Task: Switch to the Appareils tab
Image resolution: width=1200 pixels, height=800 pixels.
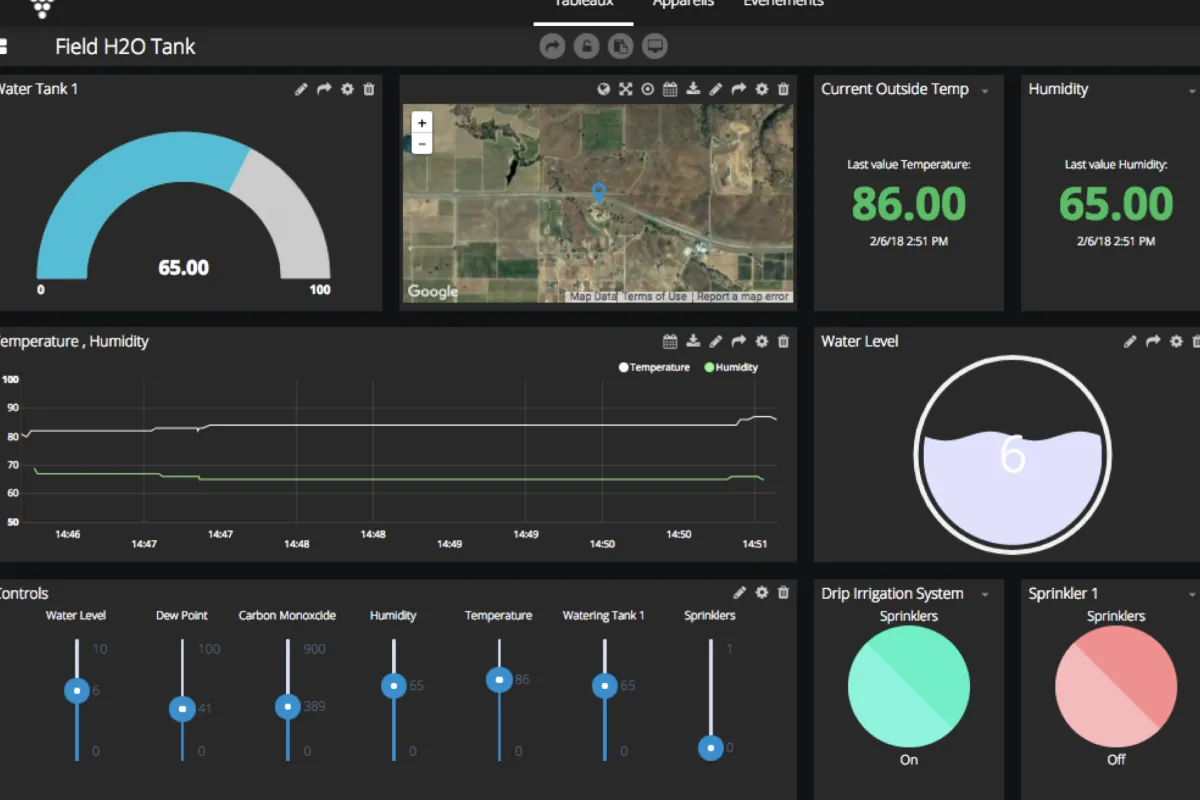Action: click(x=683, y=4)
